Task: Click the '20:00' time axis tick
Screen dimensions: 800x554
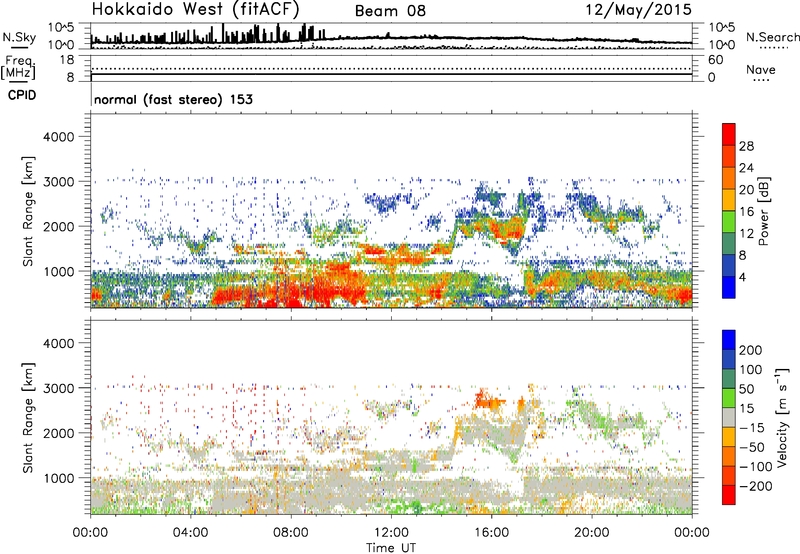Action: pos(592,533)
